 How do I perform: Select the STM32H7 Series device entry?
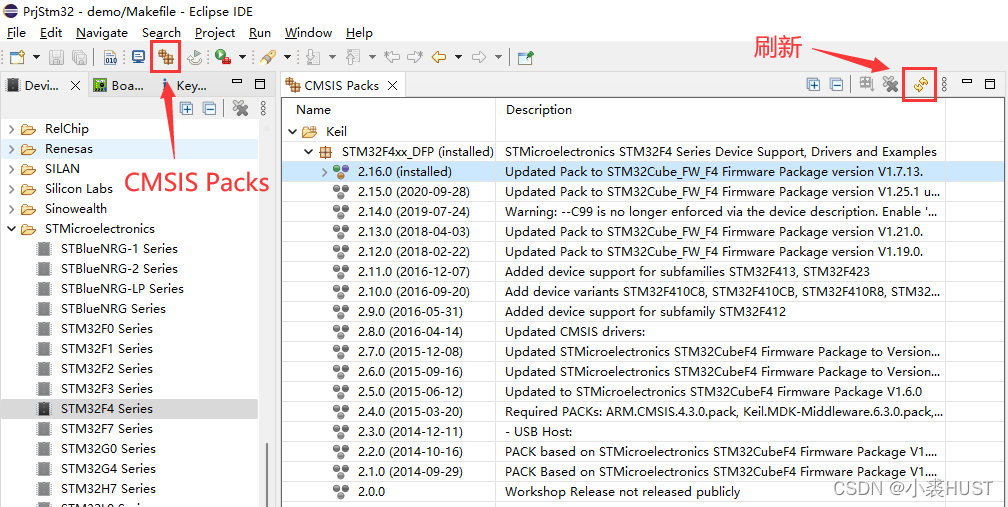coord(108,488)
